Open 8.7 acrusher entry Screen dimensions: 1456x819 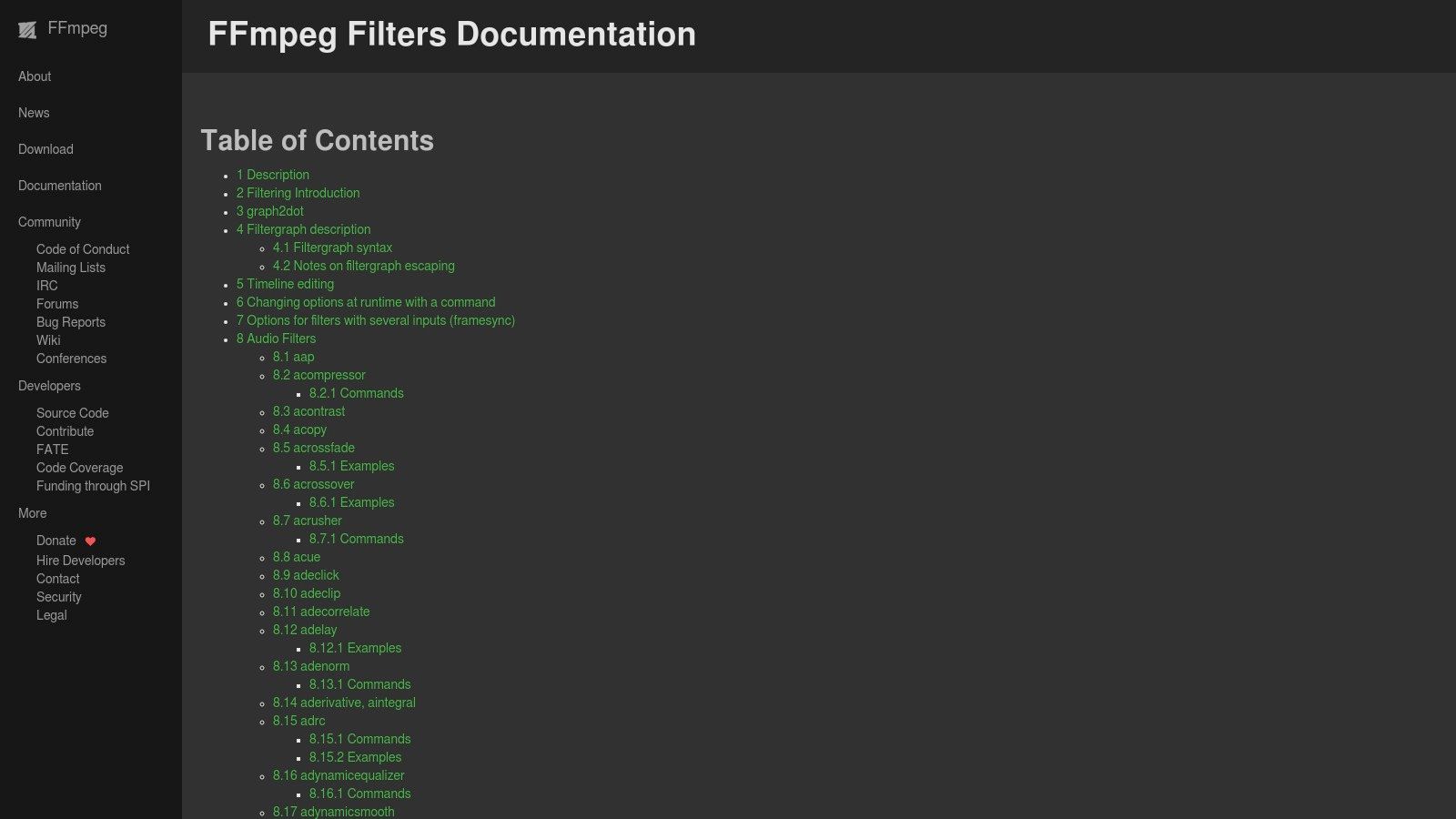coord(308,521)
